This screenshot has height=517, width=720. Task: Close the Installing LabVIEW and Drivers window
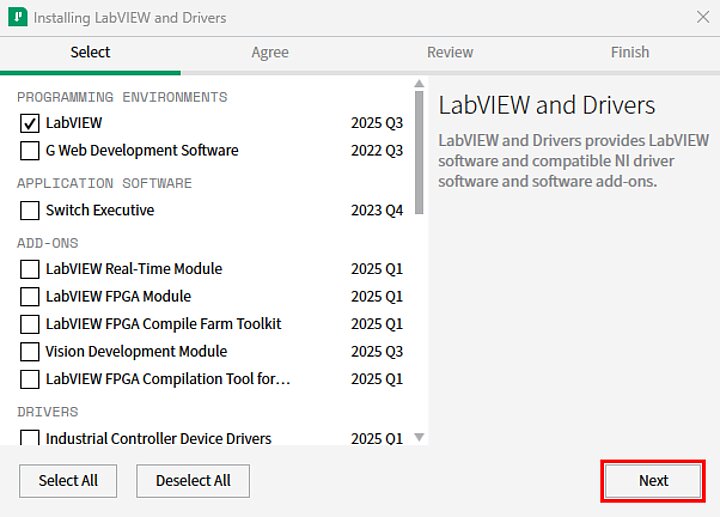click(x=703, y=17)
